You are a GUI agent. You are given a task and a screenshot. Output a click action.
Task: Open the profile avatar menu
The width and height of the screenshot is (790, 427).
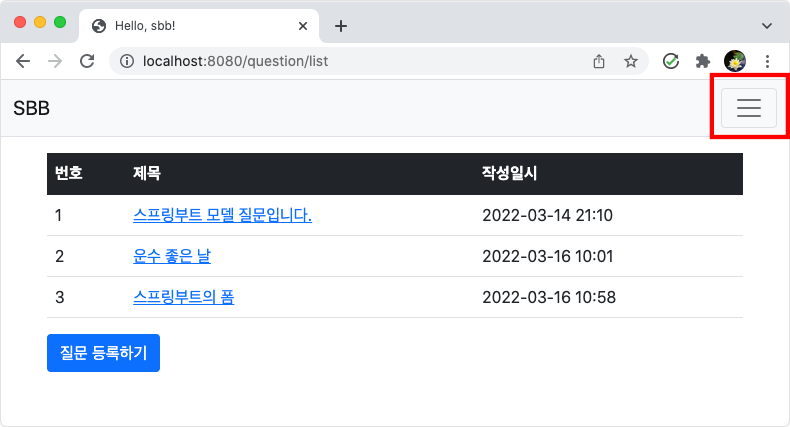click(x=735, y=61)
